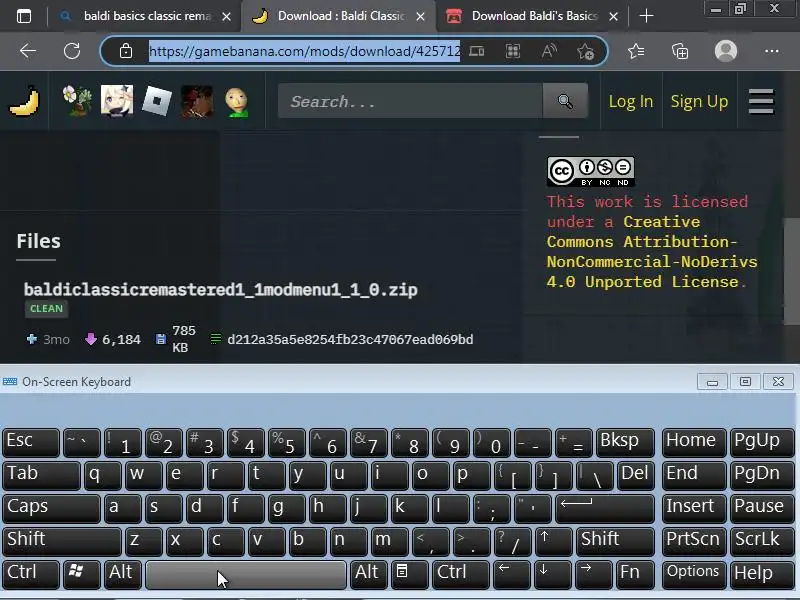This screenshot has width=800, height=600.
Task: Tap the up arrow key
Action: coord(553,541)
